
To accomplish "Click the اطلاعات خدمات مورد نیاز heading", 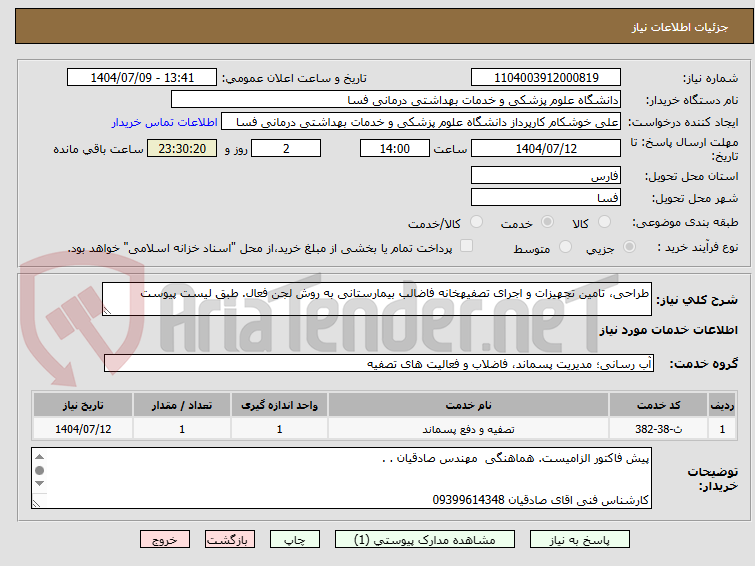I will point(668,330).
